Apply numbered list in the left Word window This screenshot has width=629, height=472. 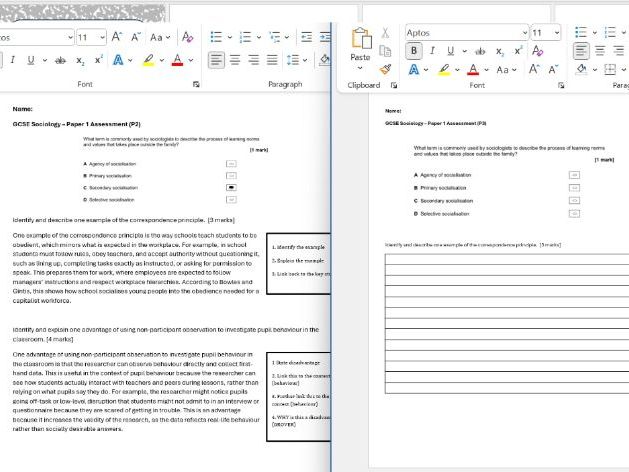click(x=245, y=37)
